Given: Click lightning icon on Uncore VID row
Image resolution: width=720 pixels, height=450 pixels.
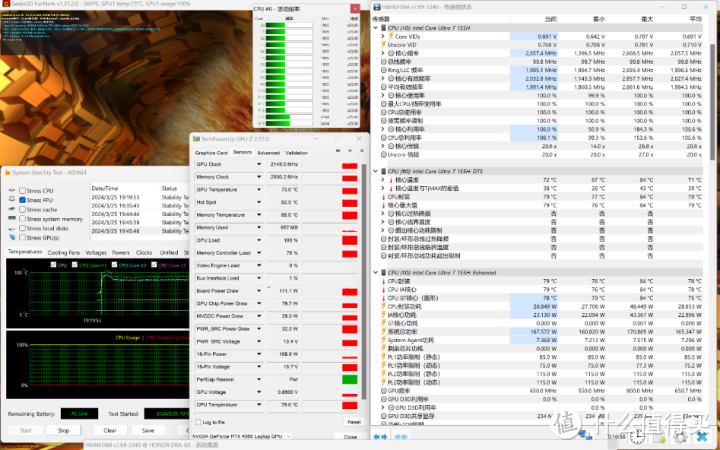Looking at the screenshot, I should [384, 45].
